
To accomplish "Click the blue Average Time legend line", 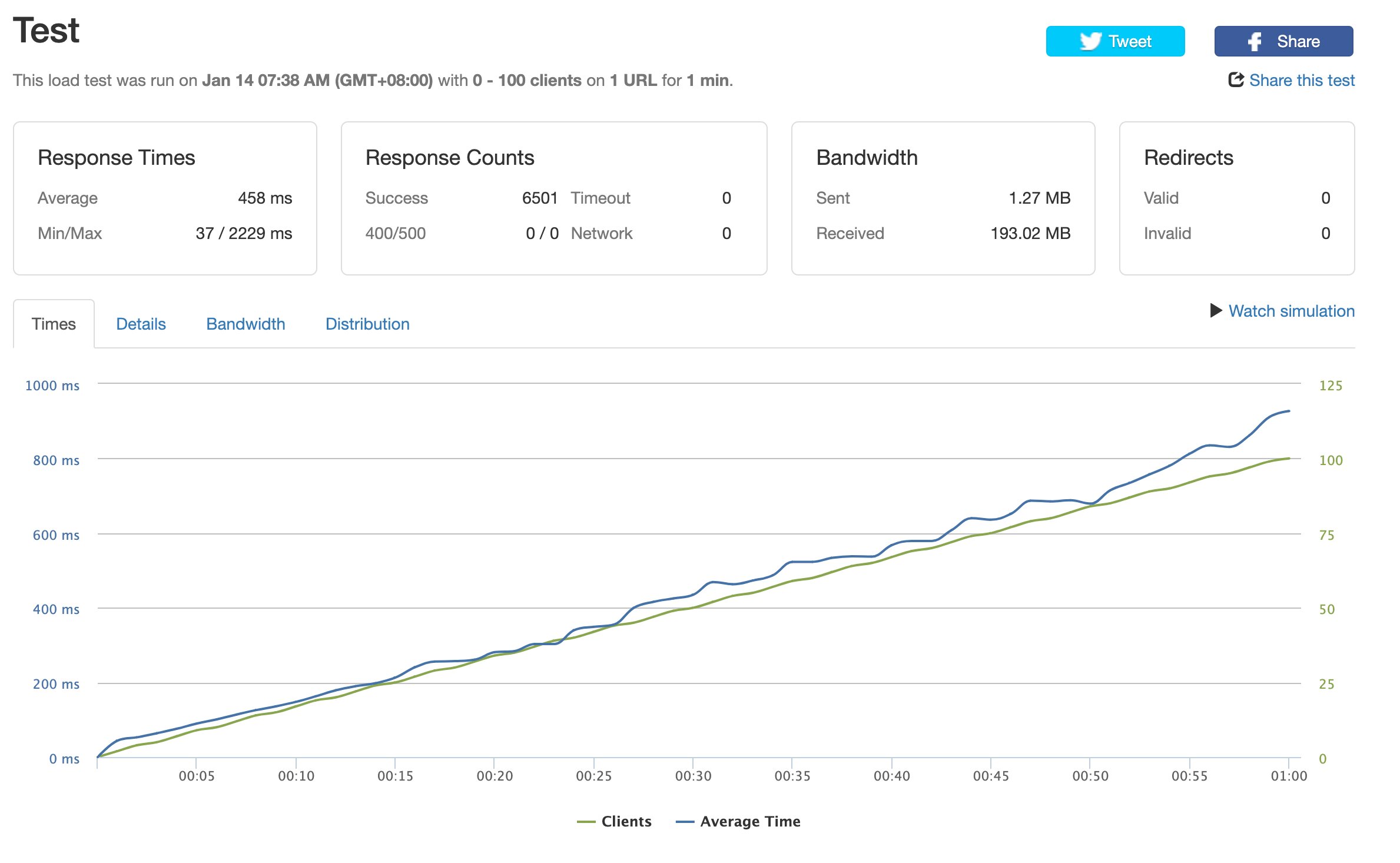I will pyautogui.click(x=685, y=822).
